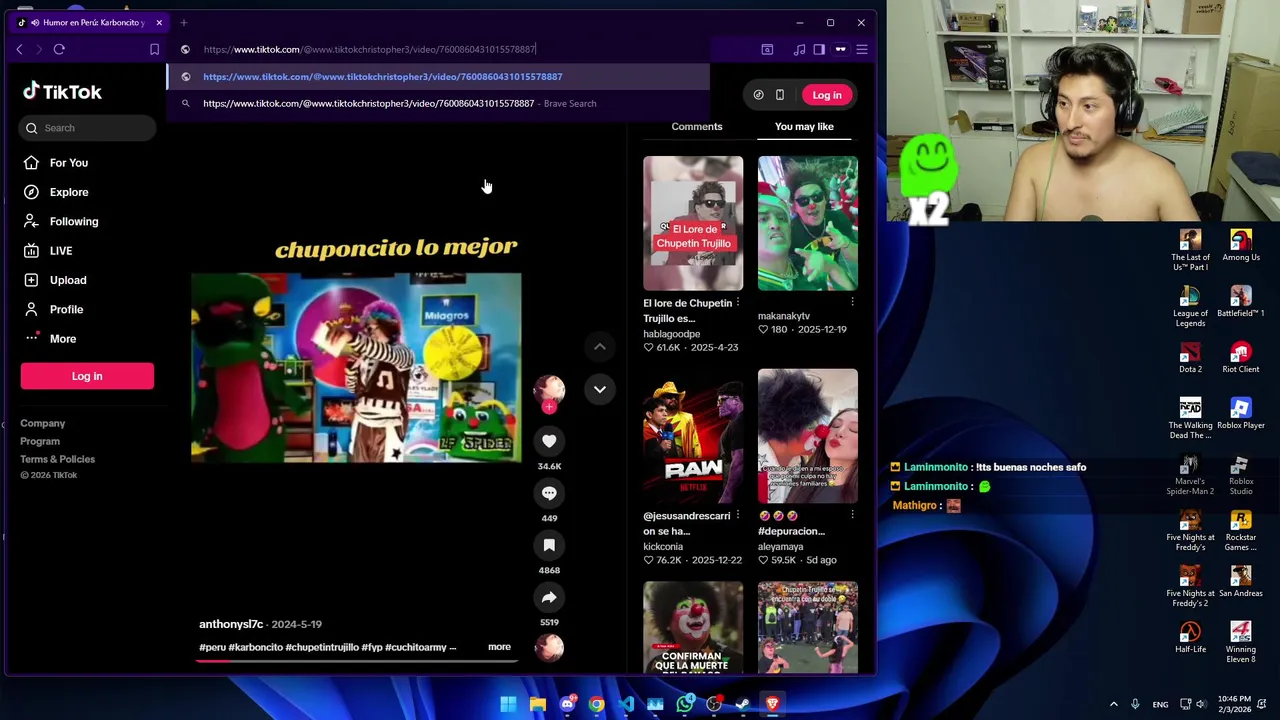Open options for makanakytv video
This screenshot has height=720, width=1280.
click(x=852, y=302)
